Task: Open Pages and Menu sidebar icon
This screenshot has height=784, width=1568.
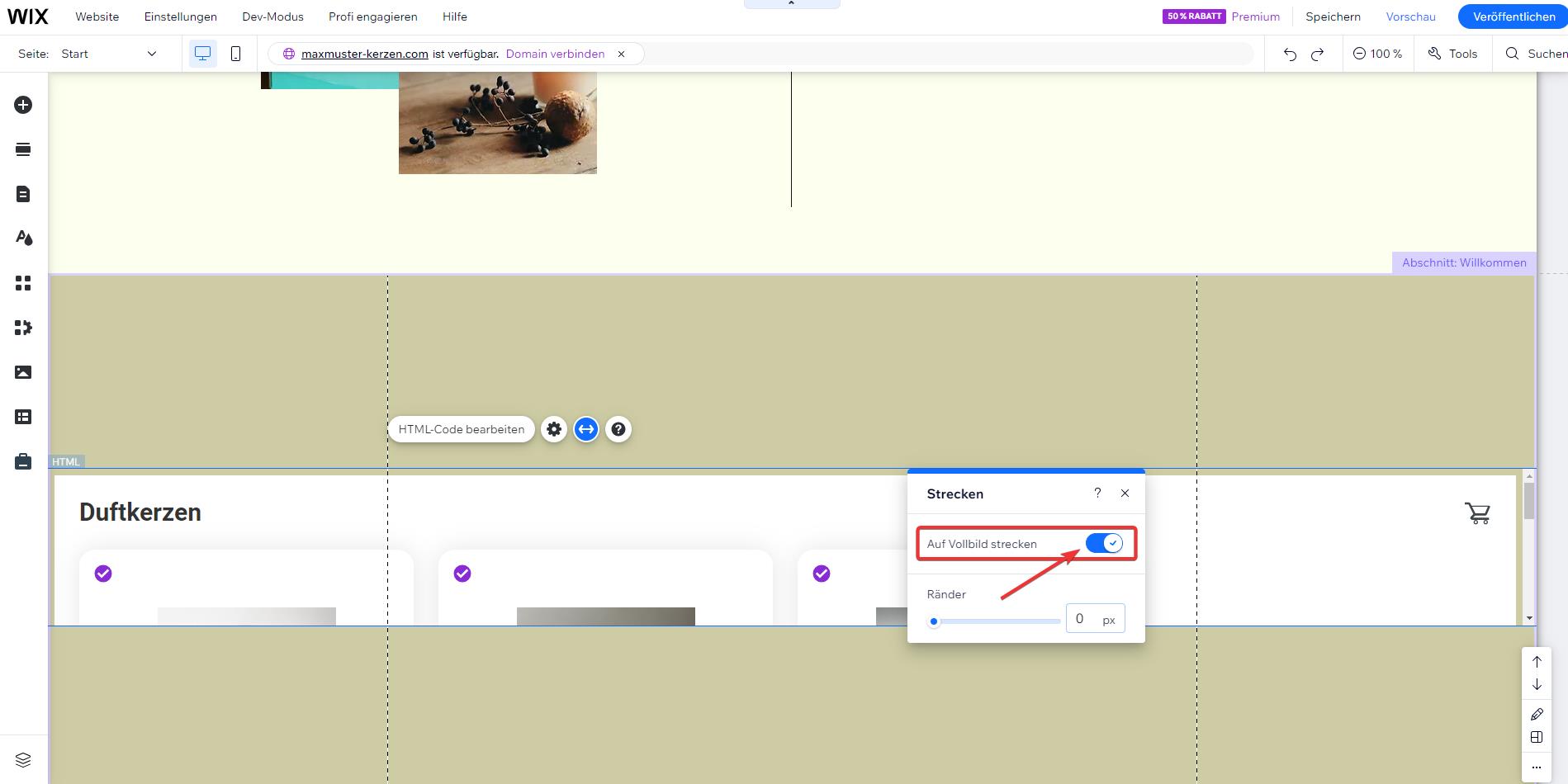Action: point(23,194)
